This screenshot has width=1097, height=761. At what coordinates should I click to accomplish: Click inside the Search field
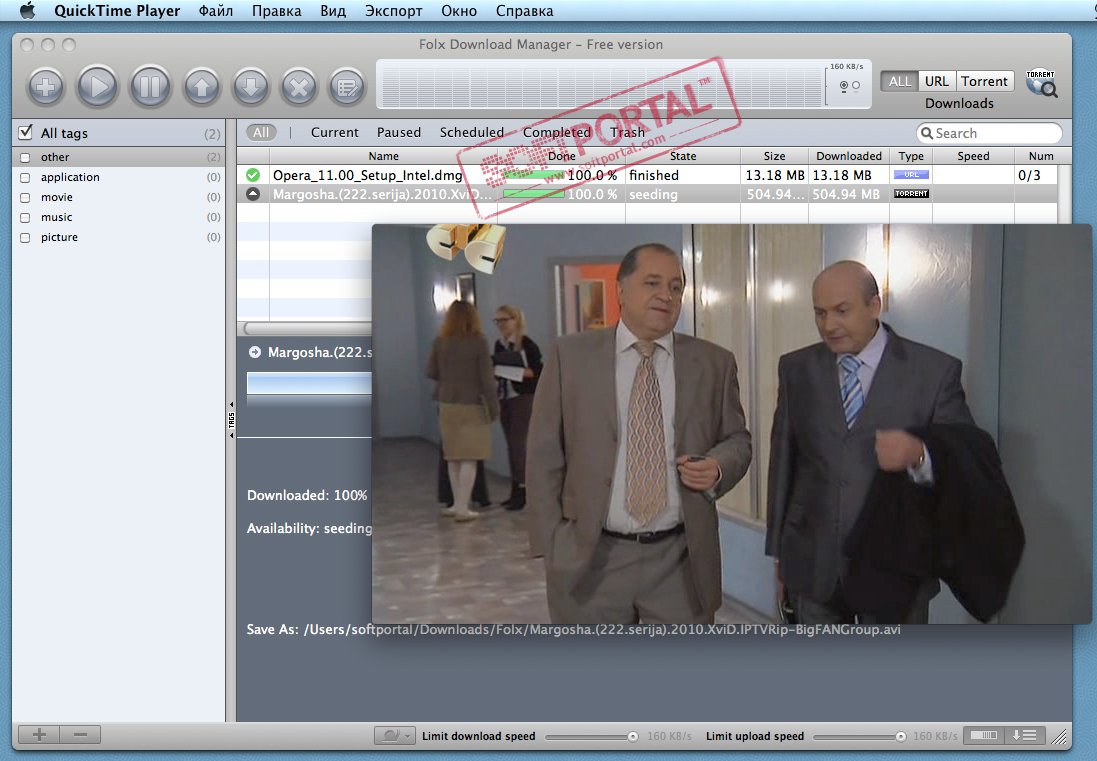(989, 133)
